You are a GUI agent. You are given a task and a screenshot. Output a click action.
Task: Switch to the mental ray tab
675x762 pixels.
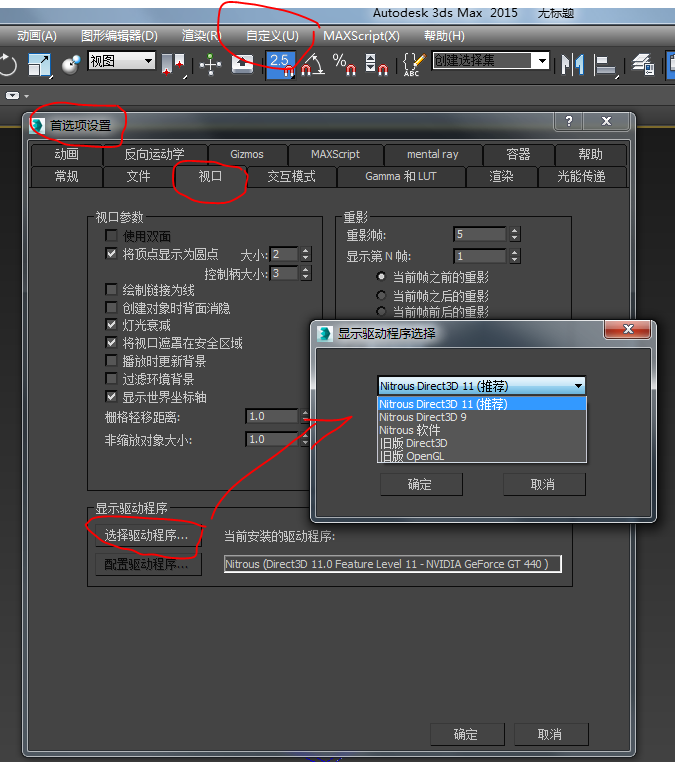pyautogui.click(x=433, y=155)
